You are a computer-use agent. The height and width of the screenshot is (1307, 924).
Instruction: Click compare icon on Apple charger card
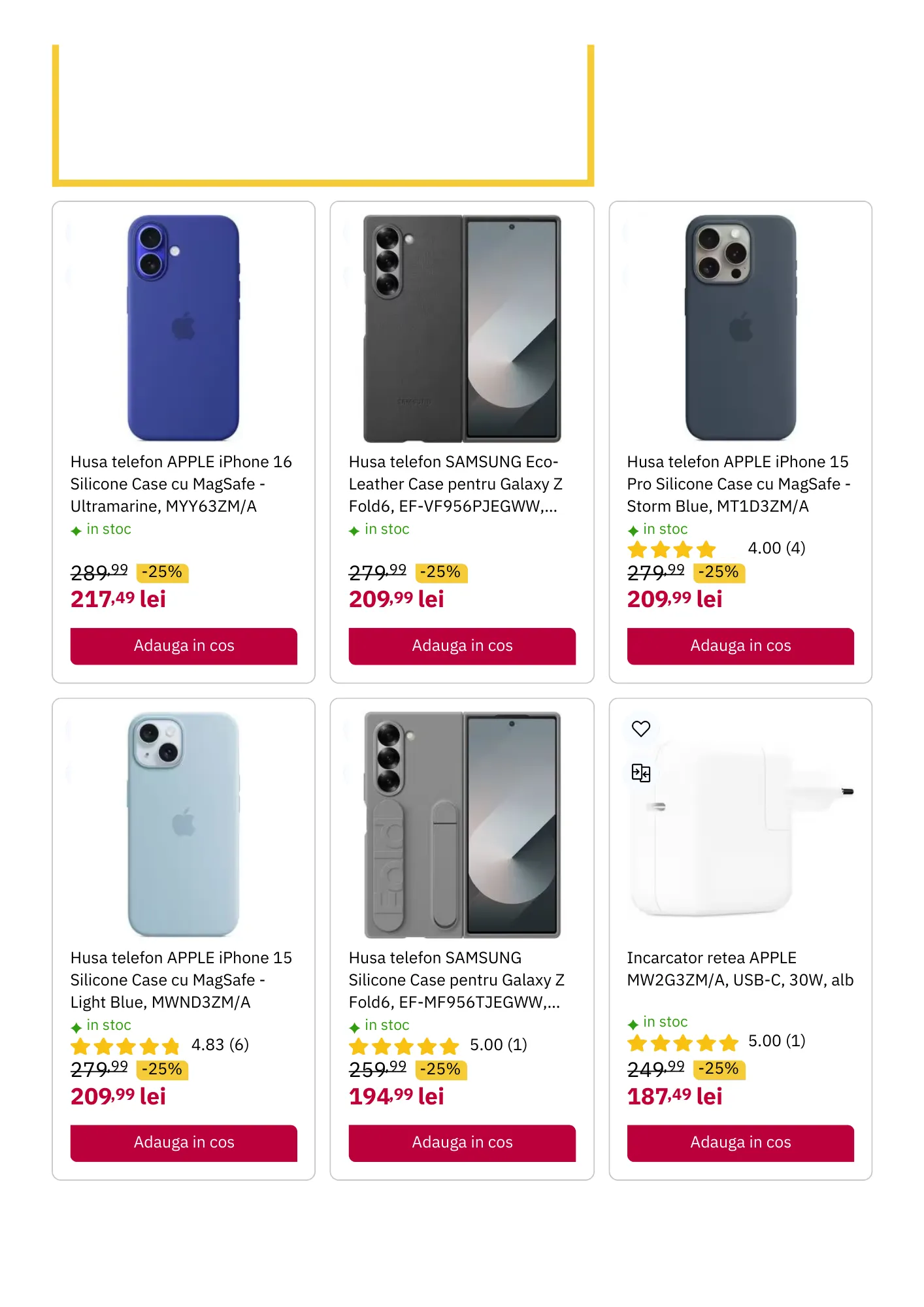[641, 773]
